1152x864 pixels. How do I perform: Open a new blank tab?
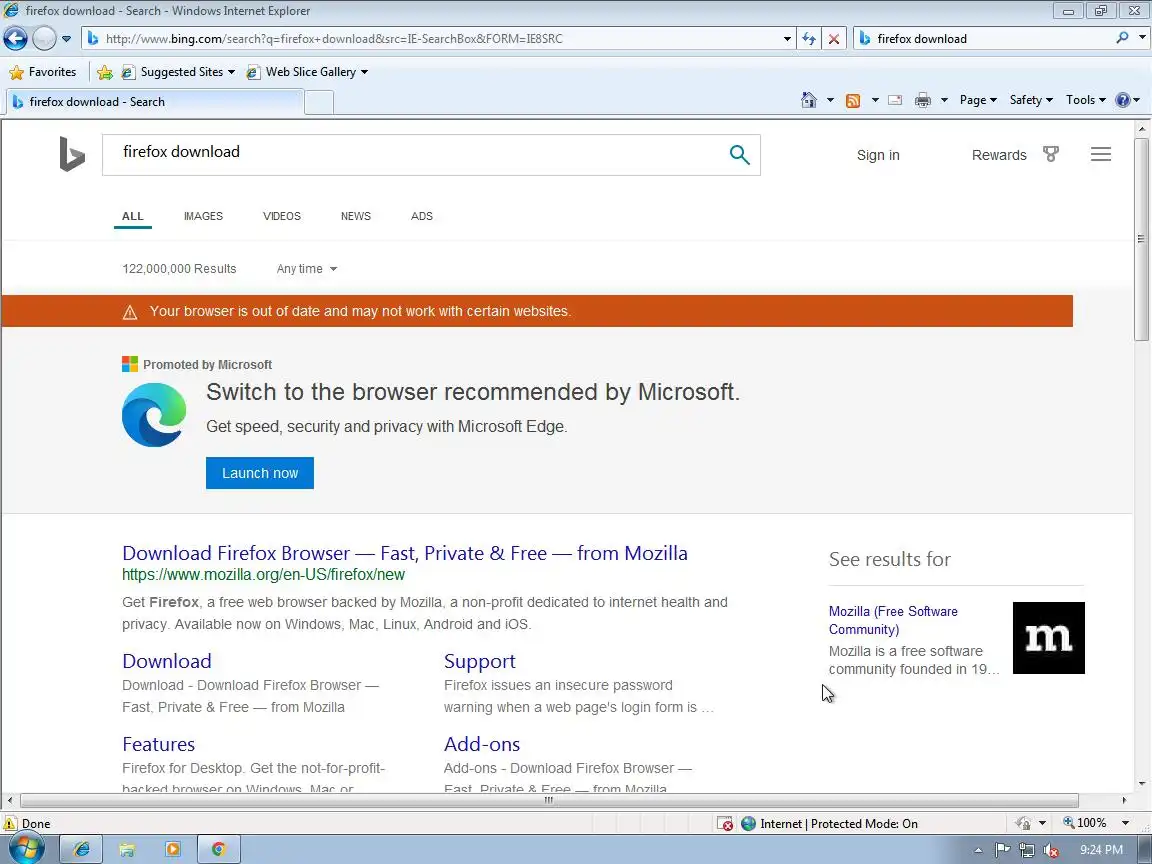tap(319, 102)
